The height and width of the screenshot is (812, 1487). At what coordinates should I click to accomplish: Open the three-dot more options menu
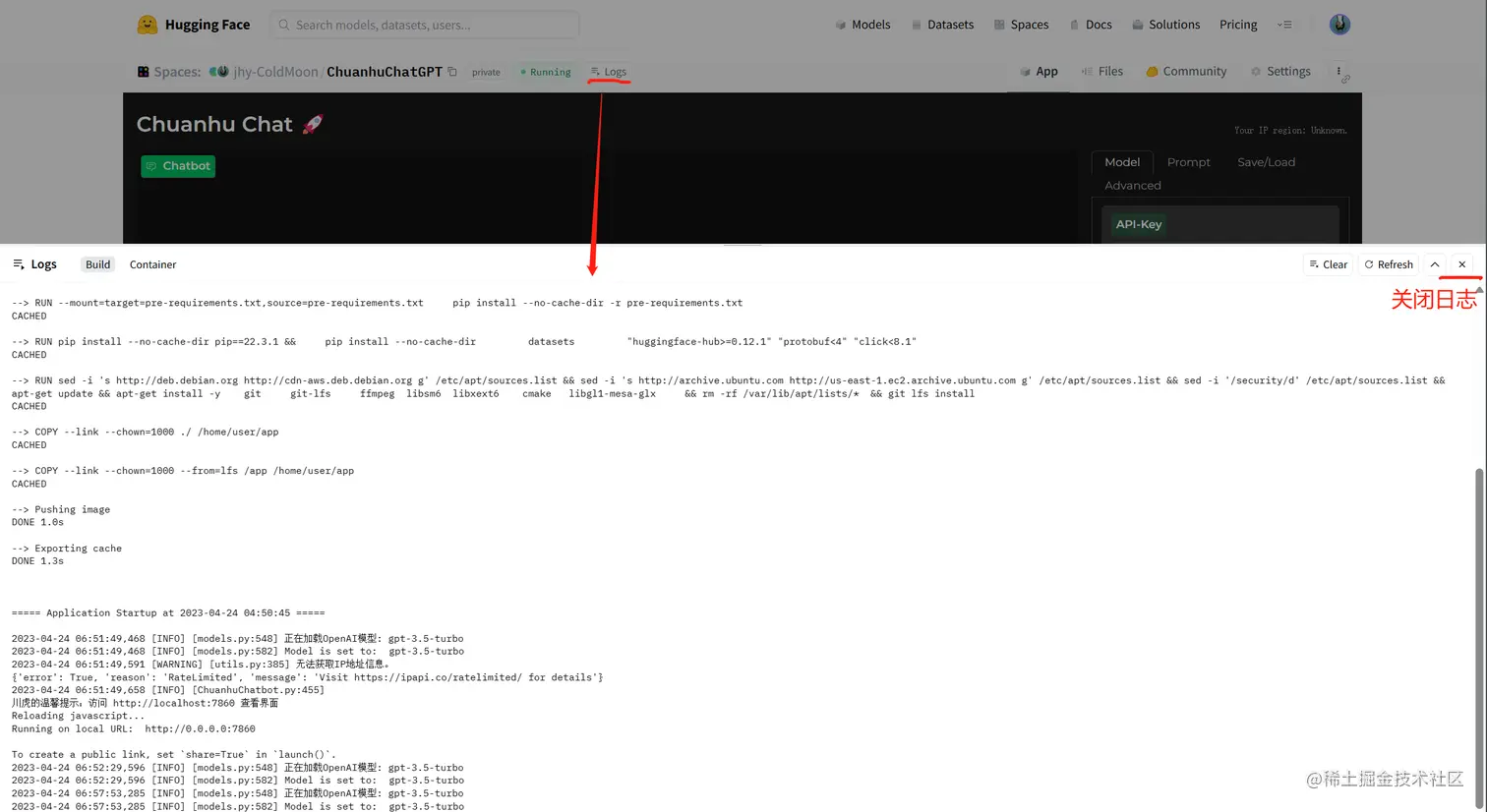1338,71
